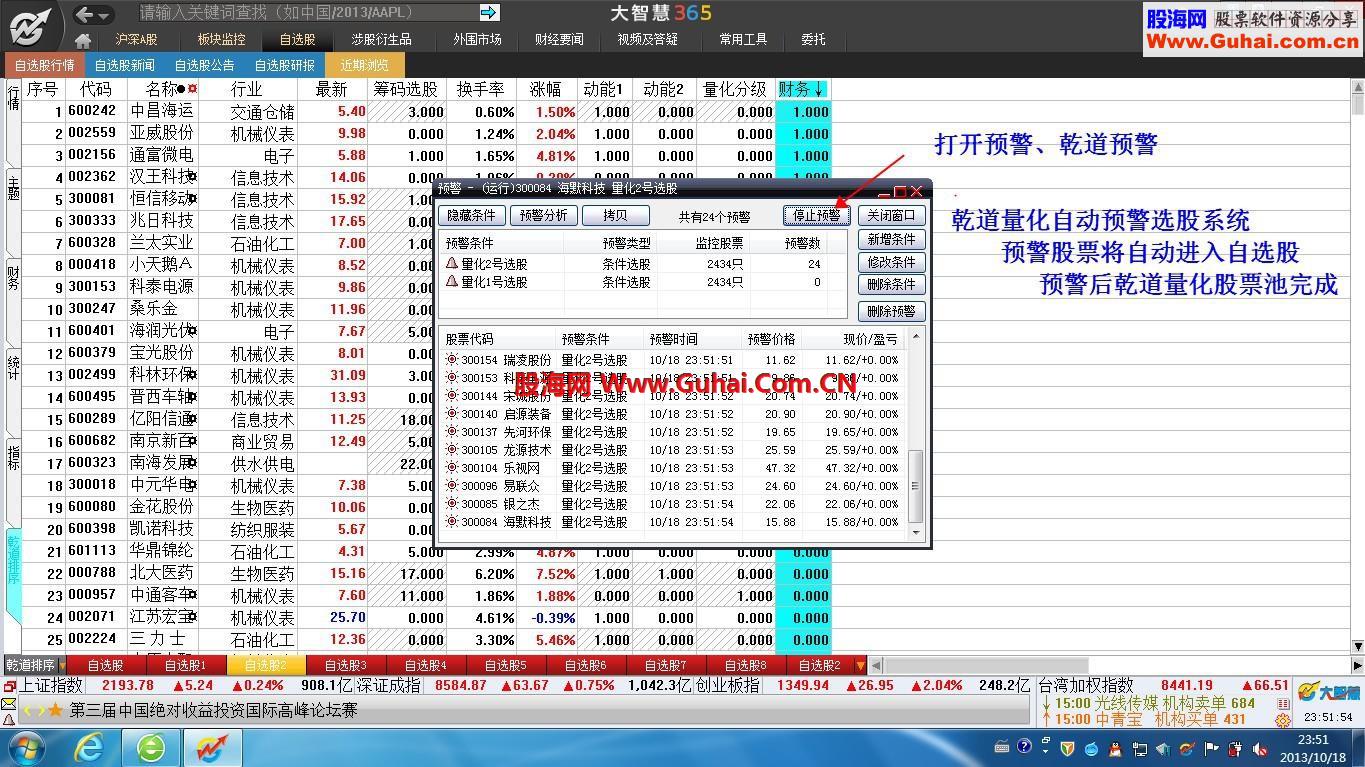The width and height of the screenshot is (1365, 767).
Task: Click alert icon for 300104 乐视网
Action: (x=452, y=468)
